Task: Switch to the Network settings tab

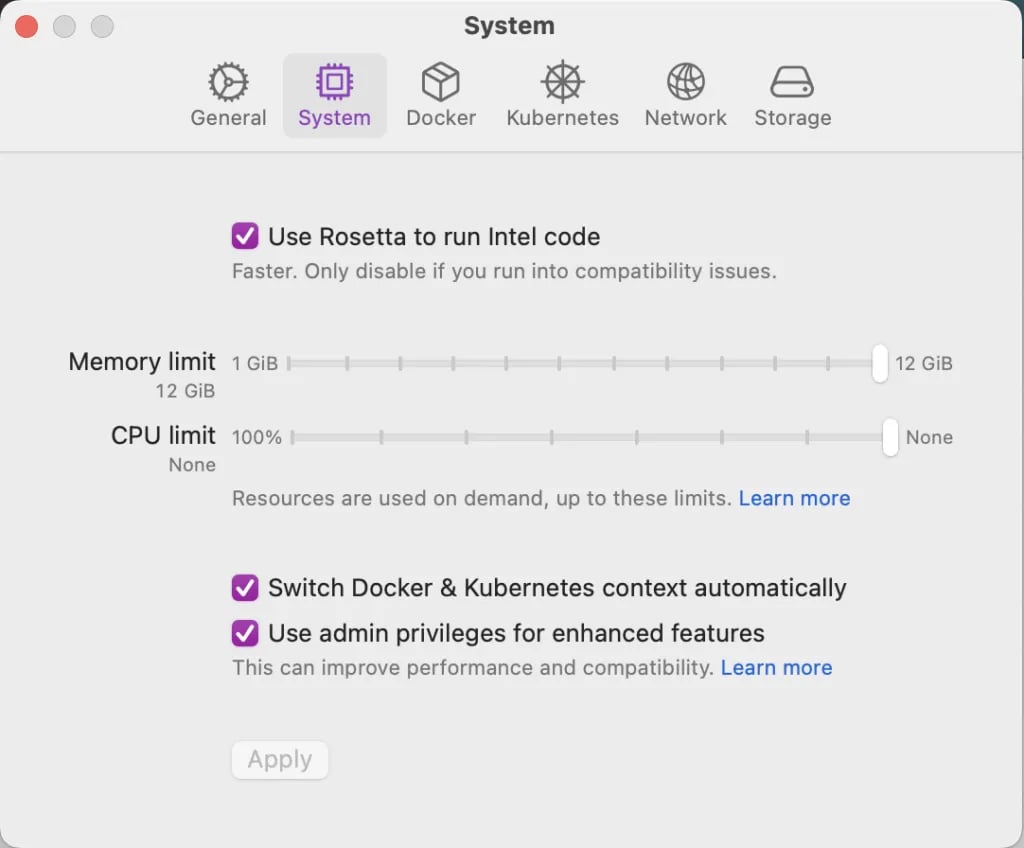Action: pos(685,95)
